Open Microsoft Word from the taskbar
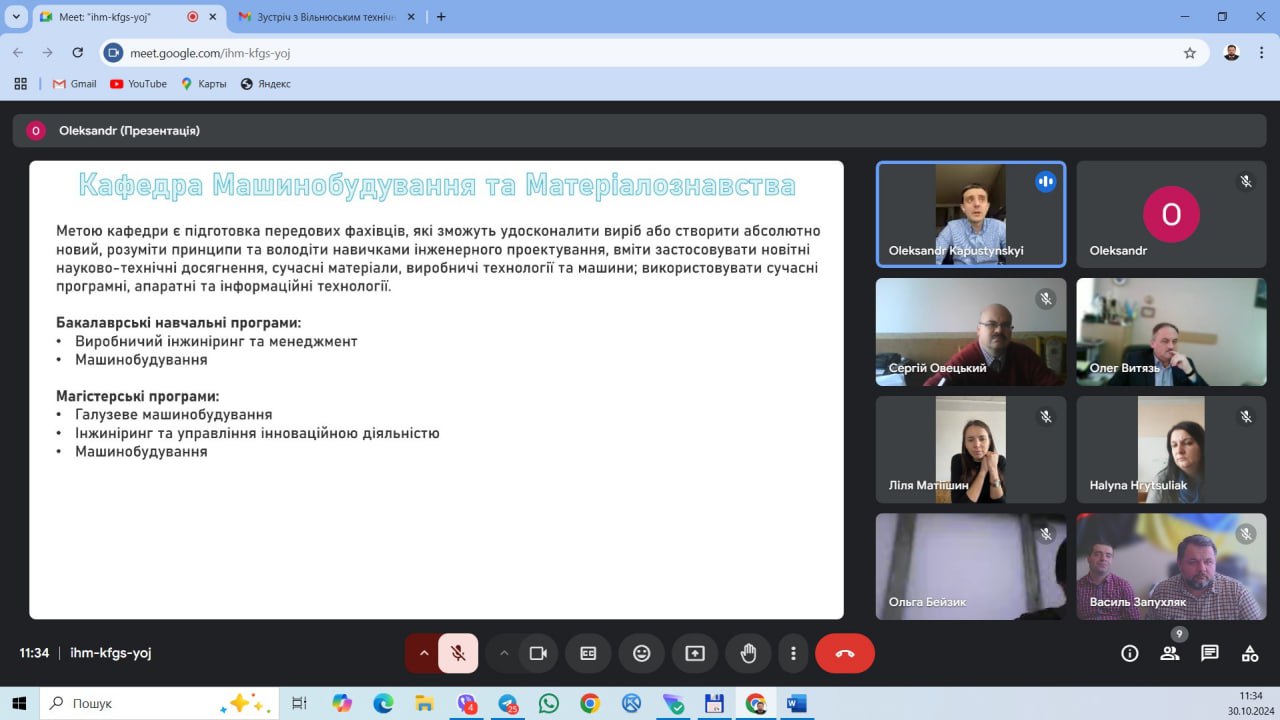1280x720 pixels. click(x=796, y=703)
